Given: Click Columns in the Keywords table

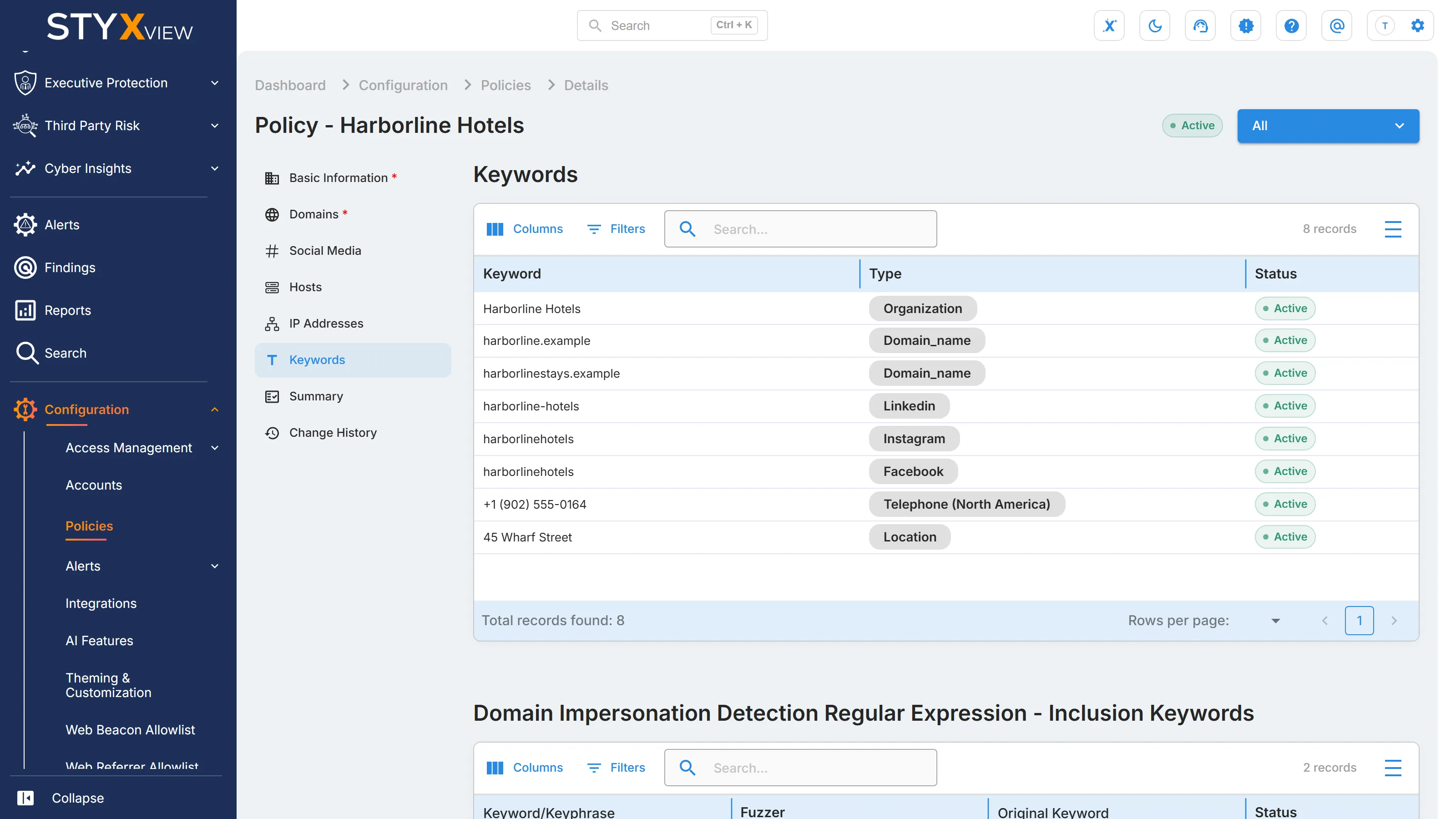Looking at the screenshot, I should [x=525, y=229].
